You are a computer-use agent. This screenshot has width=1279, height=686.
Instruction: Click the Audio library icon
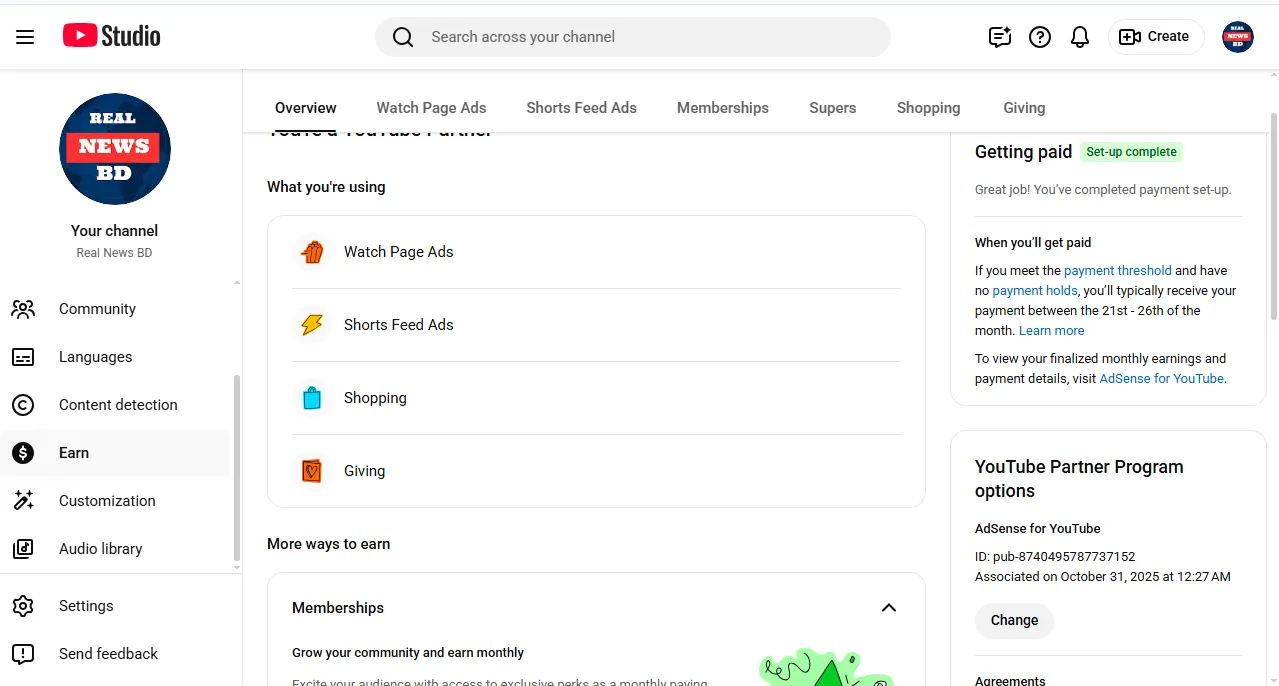[23, 549]
